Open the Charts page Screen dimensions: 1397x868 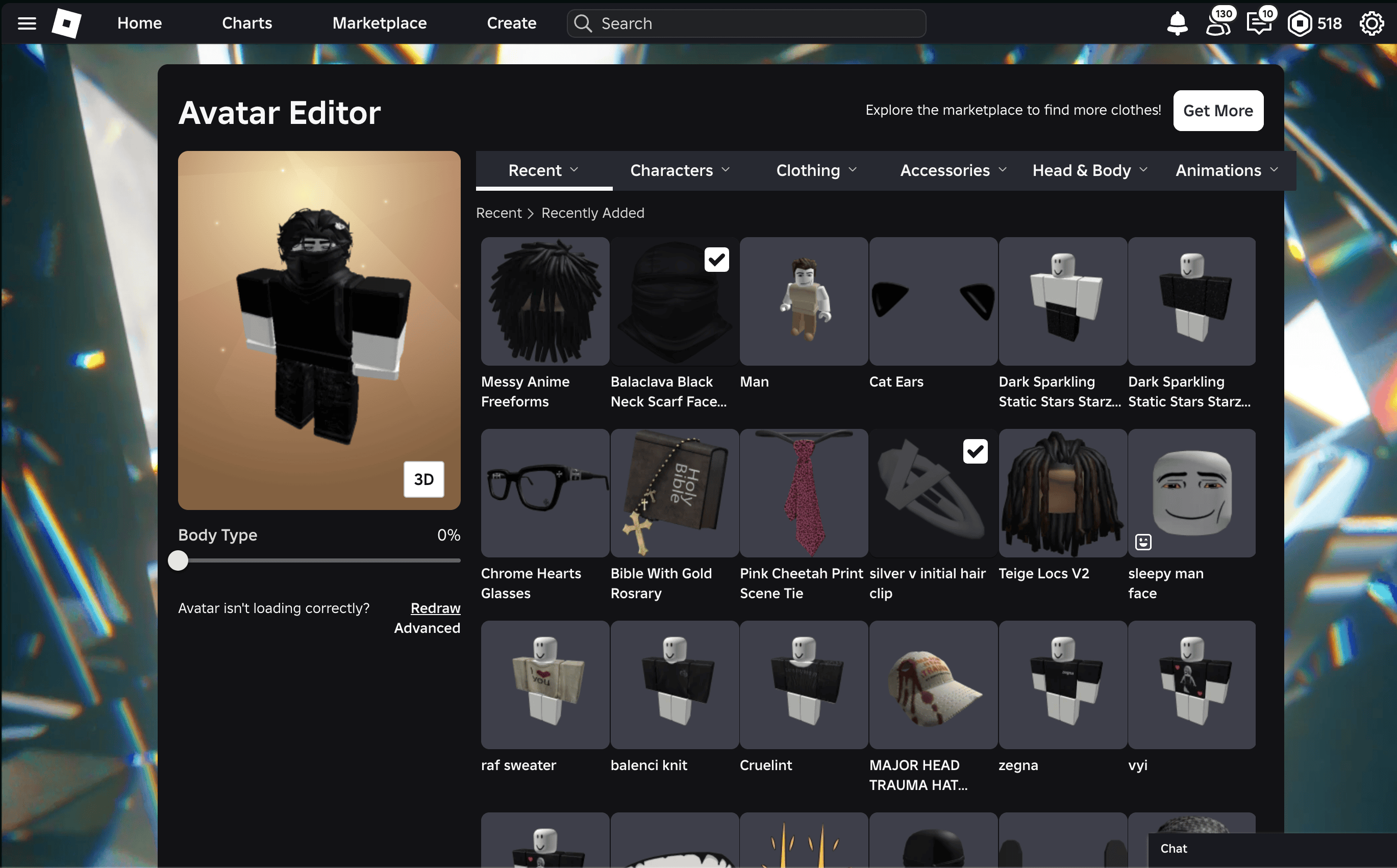tap(247, 23)
